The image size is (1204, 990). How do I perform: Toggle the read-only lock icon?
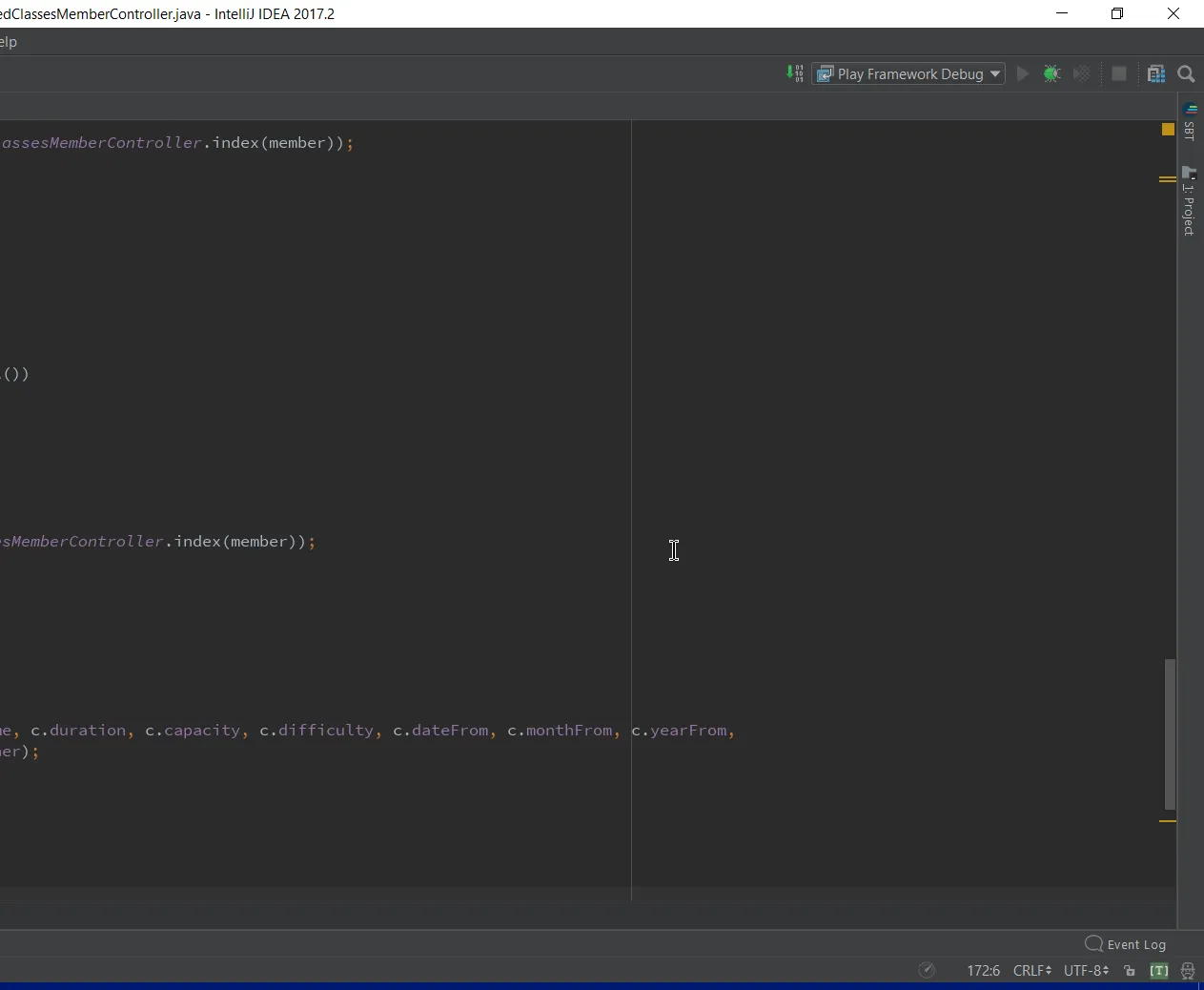pos(1130,971)
